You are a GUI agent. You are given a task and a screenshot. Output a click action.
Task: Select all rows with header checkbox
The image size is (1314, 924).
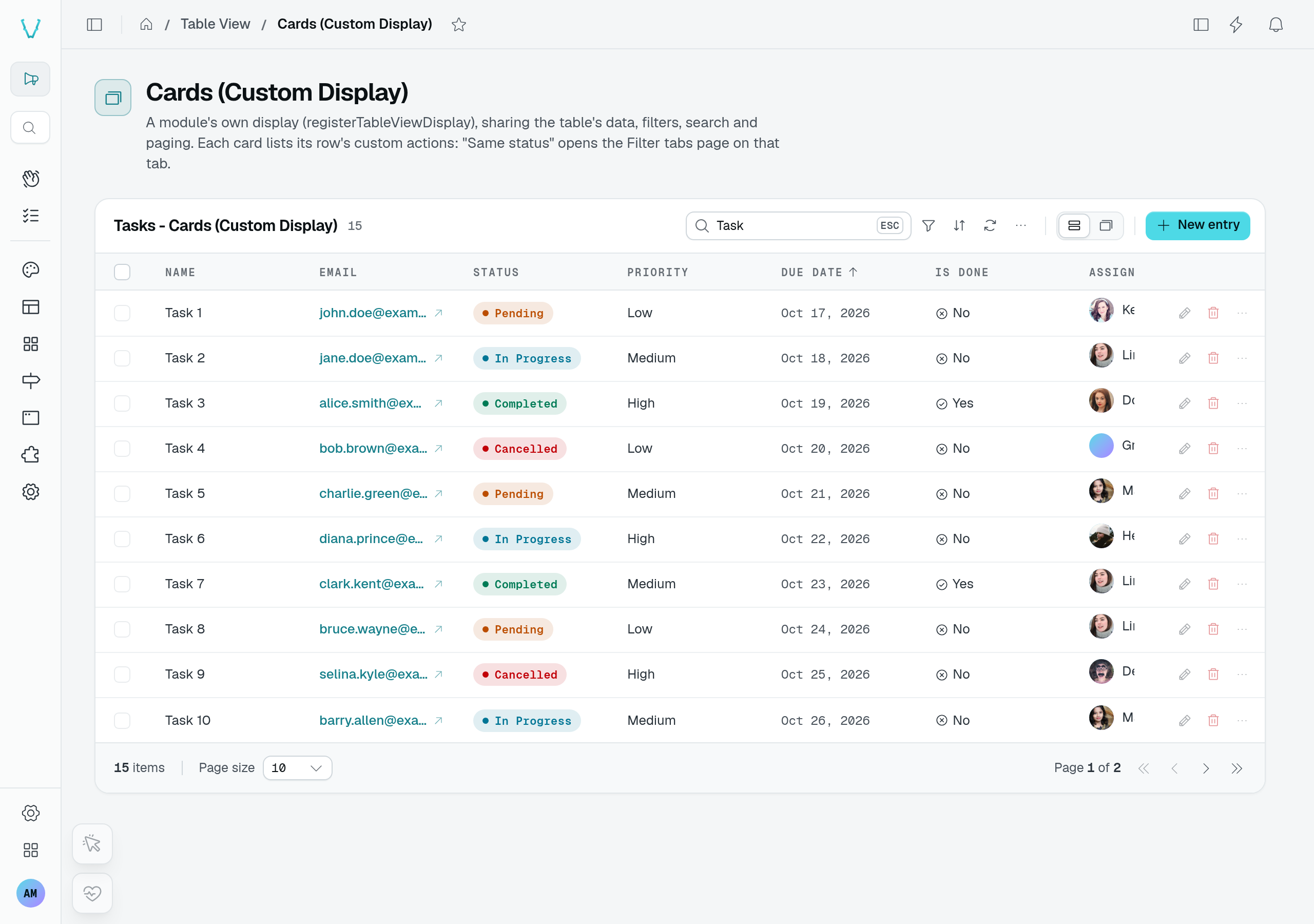[x=122, y=272]
